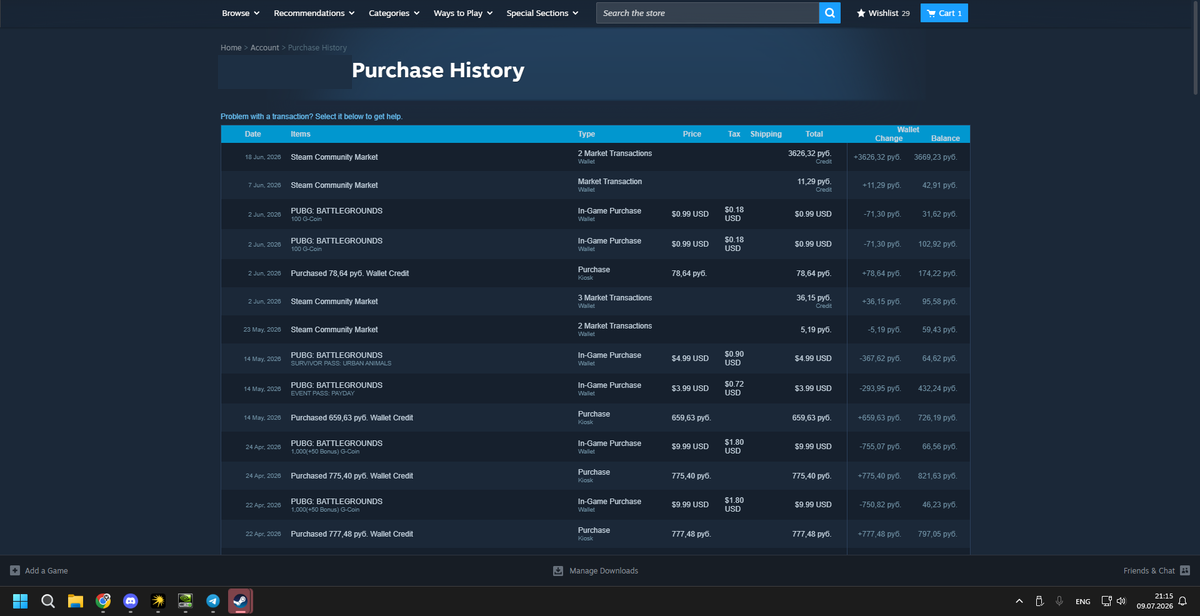This screenshot has height=616, width=1200.
Task: Click the -367,62 руб. wallet change value
Action: click(881, 358)
